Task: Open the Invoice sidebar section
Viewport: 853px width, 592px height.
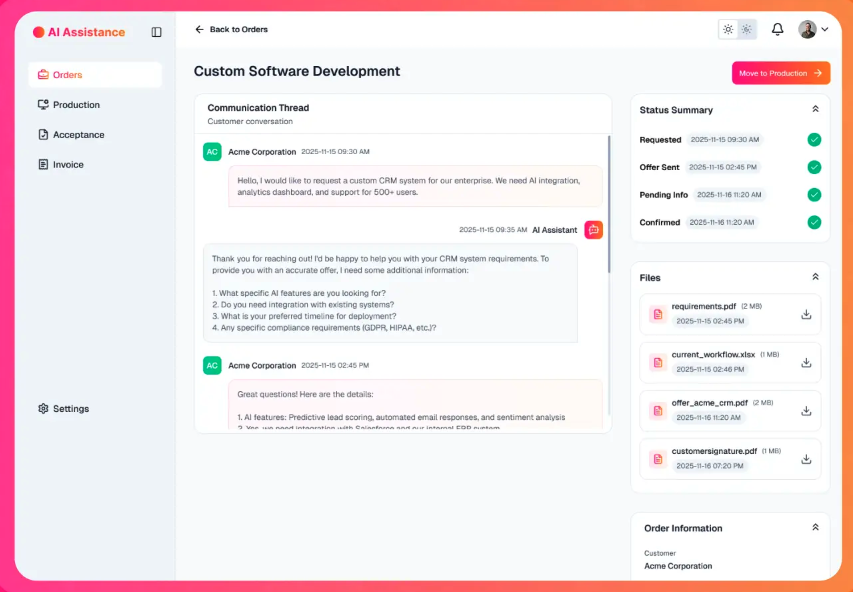Action: [x=68, y=165]
